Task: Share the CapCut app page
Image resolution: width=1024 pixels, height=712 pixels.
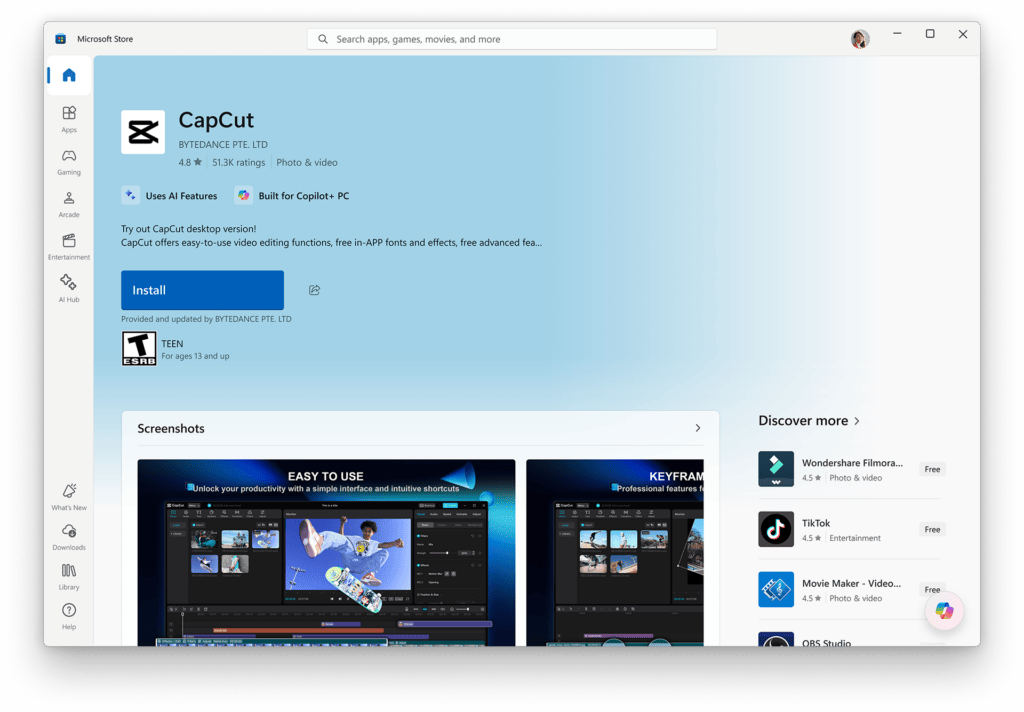Action: coord(314,289)
